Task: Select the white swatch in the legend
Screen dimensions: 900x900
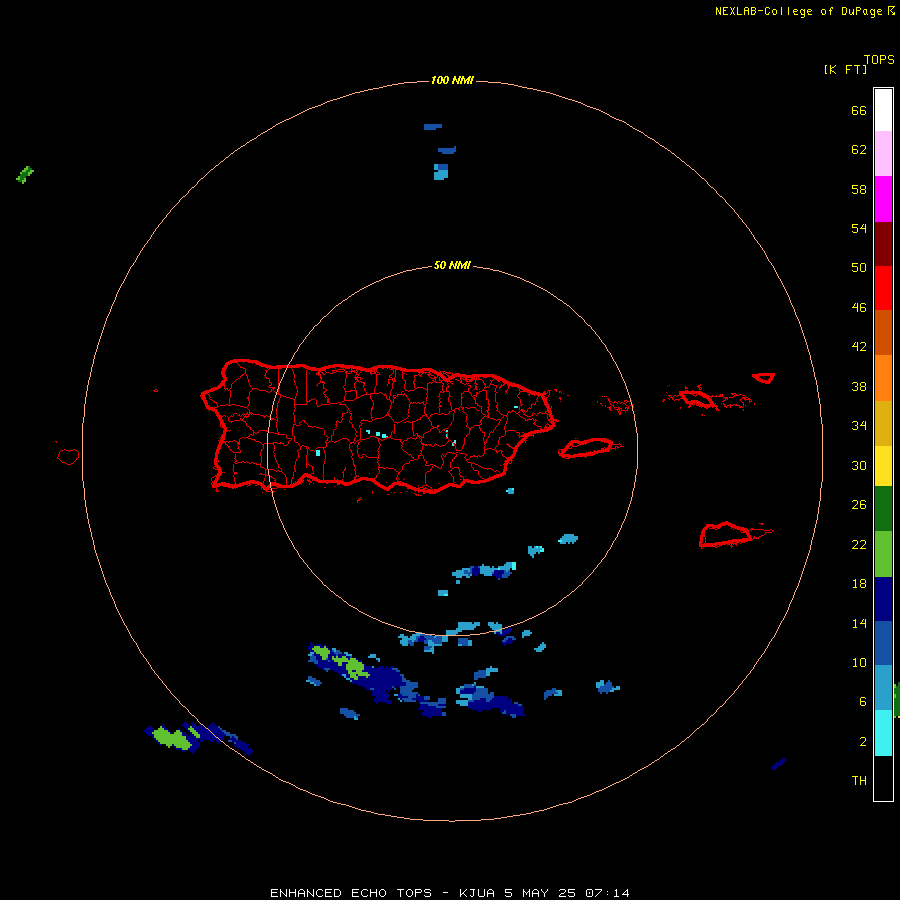Action: tap(883, 110)
